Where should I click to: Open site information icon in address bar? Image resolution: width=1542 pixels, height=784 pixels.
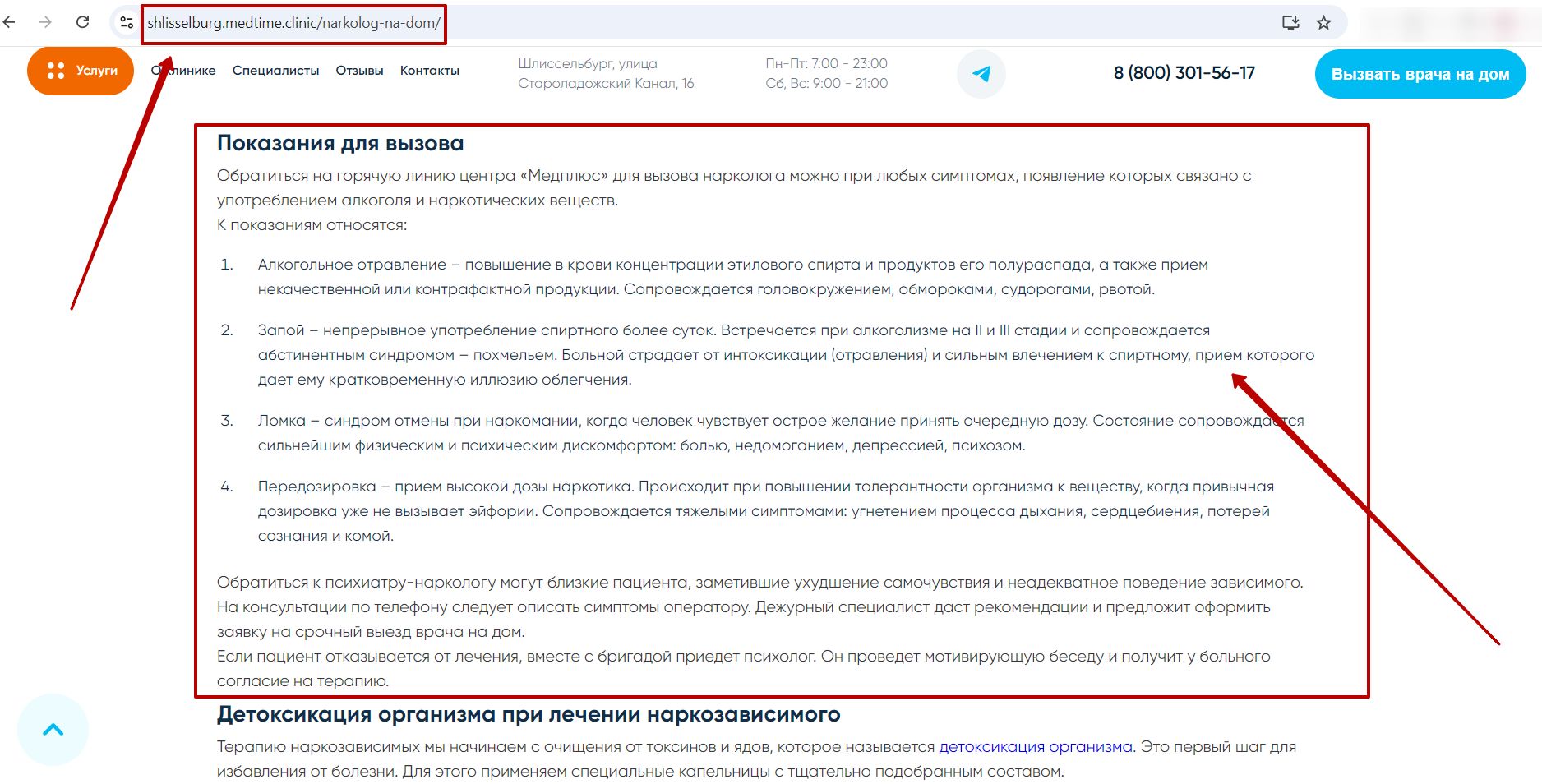tap(127, 22)
